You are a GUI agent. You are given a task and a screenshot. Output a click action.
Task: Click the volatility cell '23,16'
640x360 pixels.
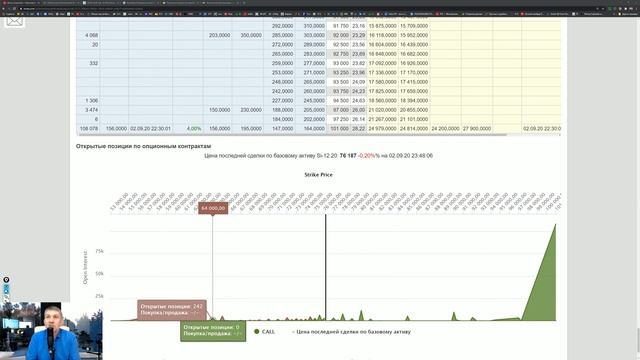[358, 26]
